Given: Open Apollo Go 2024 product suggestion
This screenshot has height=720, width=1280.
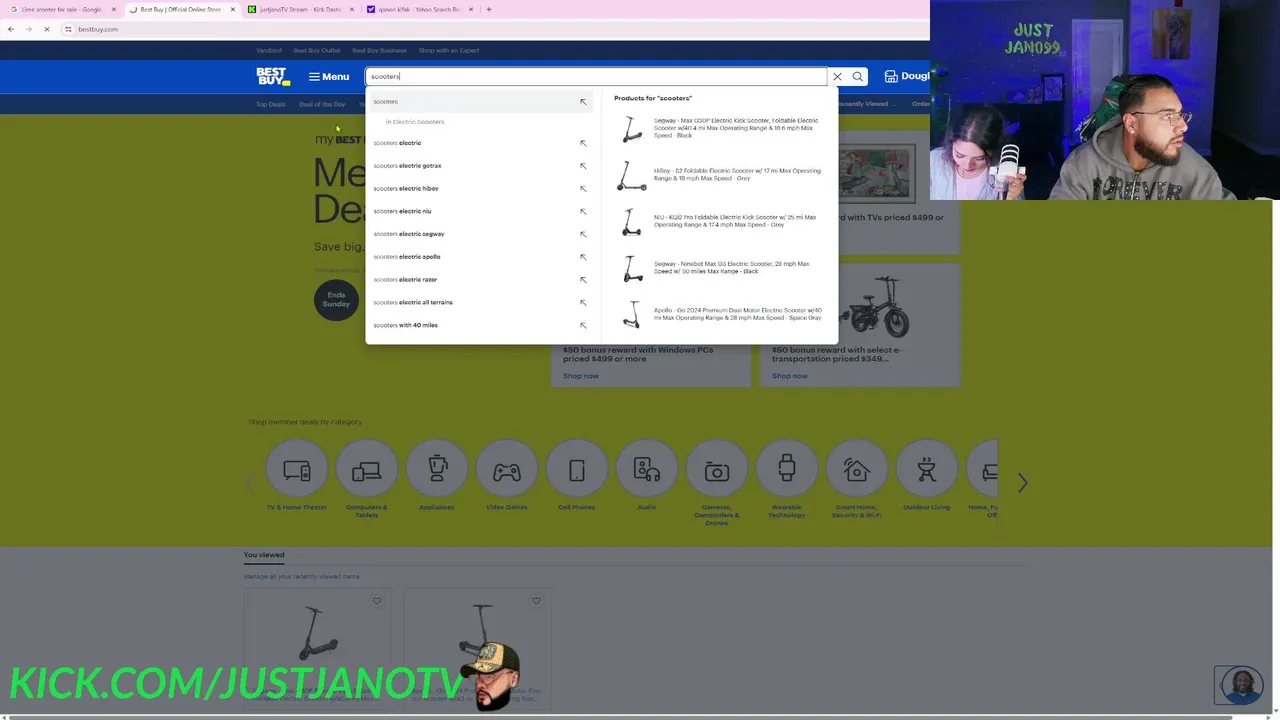Looking at the screenshot, I should 721,314.
